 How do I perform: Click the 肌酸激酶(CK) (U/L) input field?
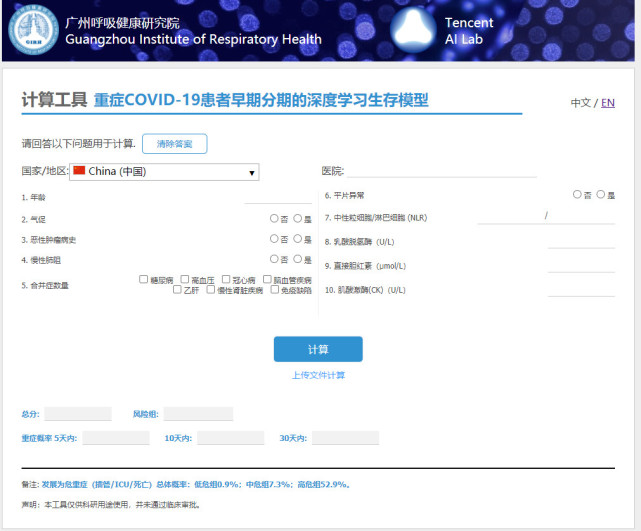pyautogui.click(x=581, y=290)
